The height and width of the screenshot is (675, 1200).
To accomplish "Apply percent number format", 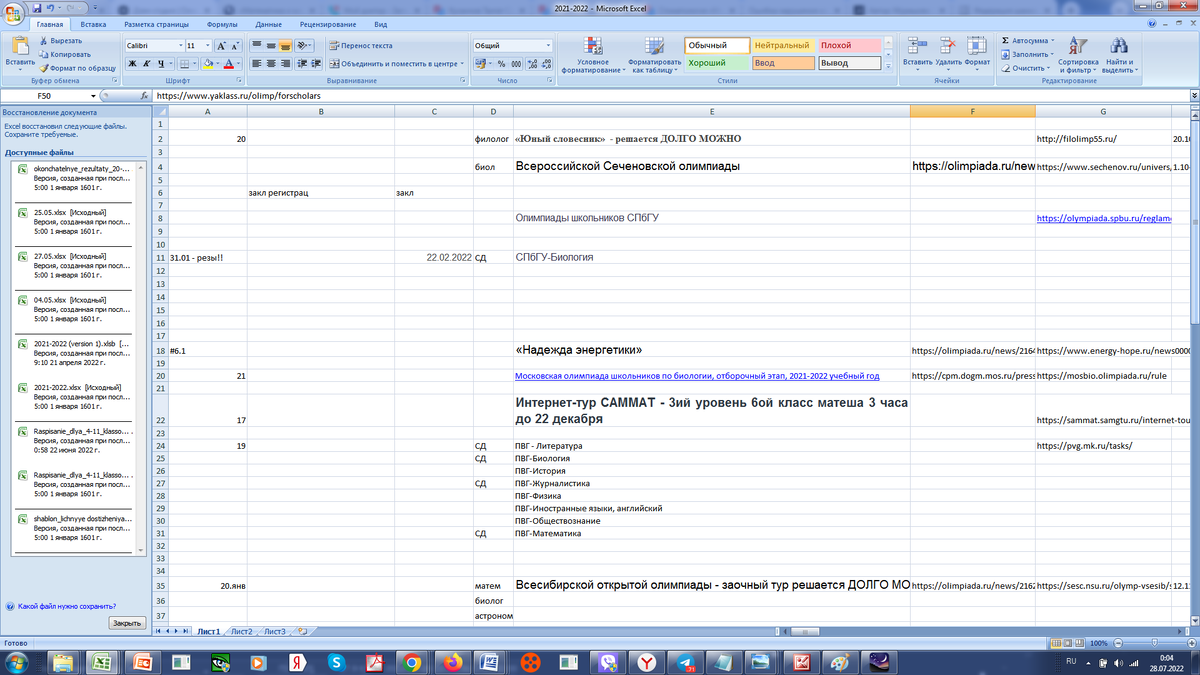I will [501, 63].
